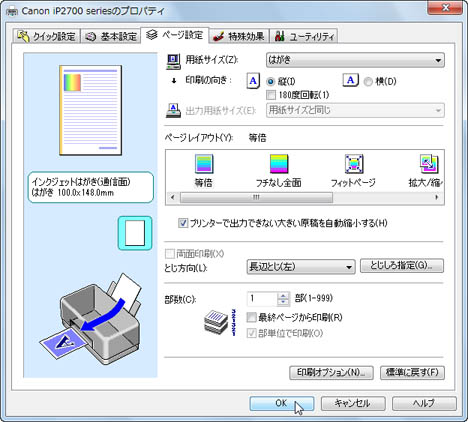Expand the とじ方向 dropdown 長辺とじ(左)
This screenshot has width=468, height=422.
click(x=301, y=267)
